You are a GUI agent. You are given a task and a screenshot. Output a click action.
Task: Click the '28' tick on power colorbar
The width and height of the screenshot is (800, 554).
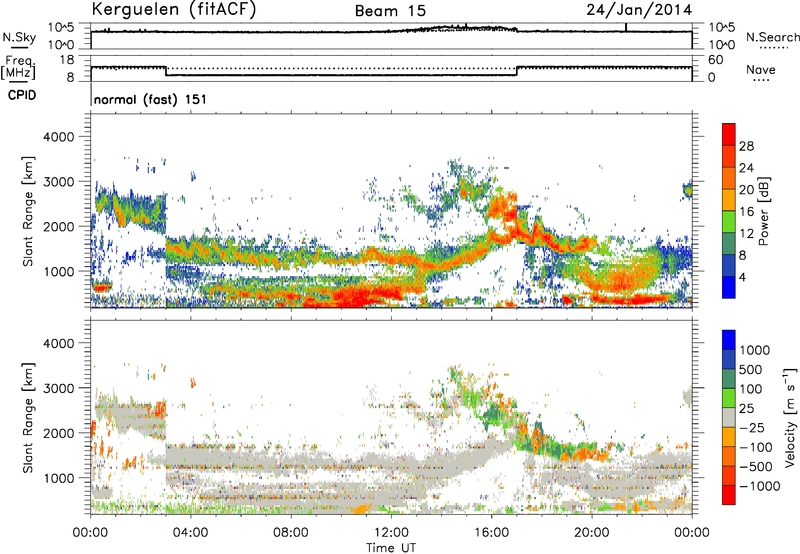point(746,146)
